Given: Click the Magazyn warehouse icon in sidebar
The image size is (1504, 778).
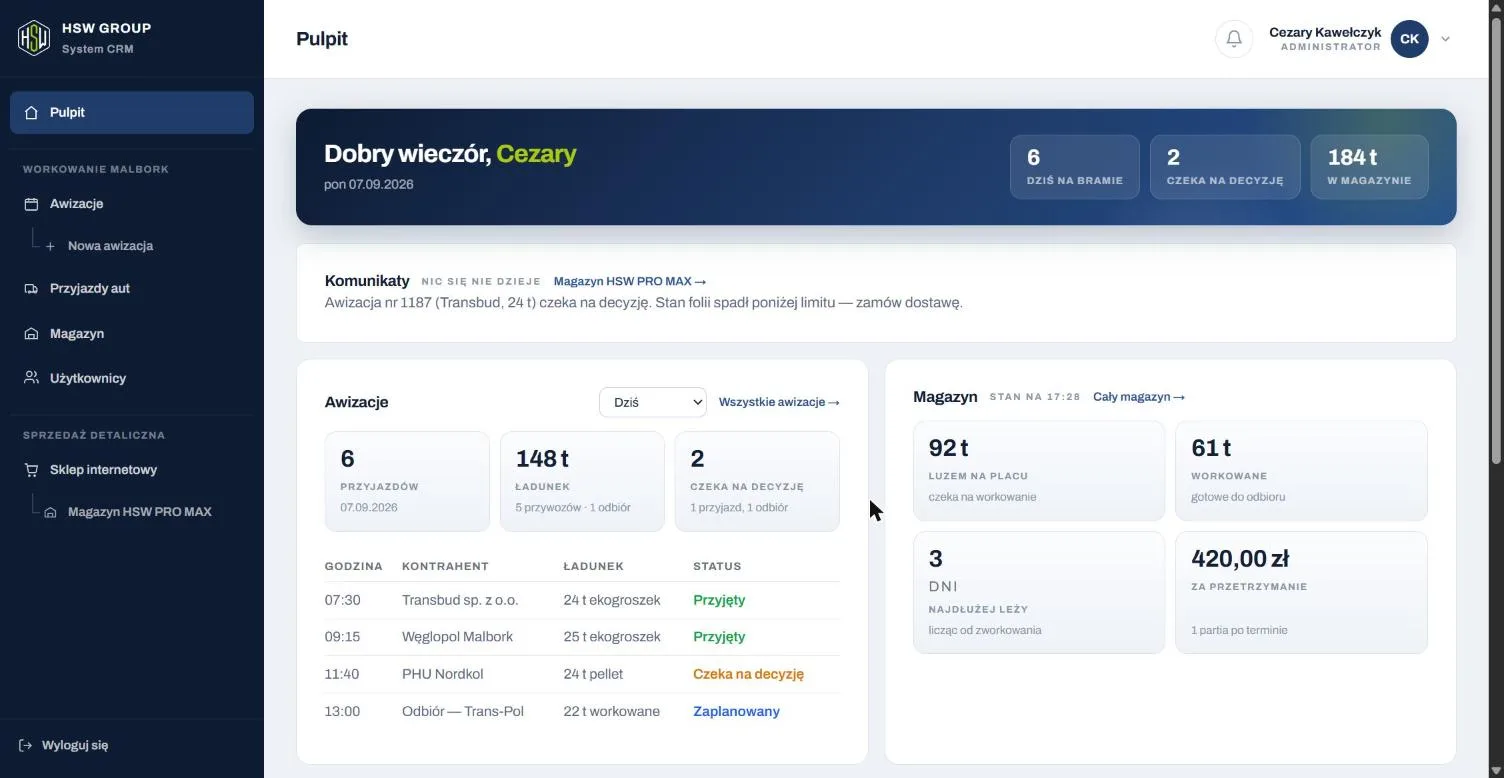Looking at the screenshot, I should [31, 333].
